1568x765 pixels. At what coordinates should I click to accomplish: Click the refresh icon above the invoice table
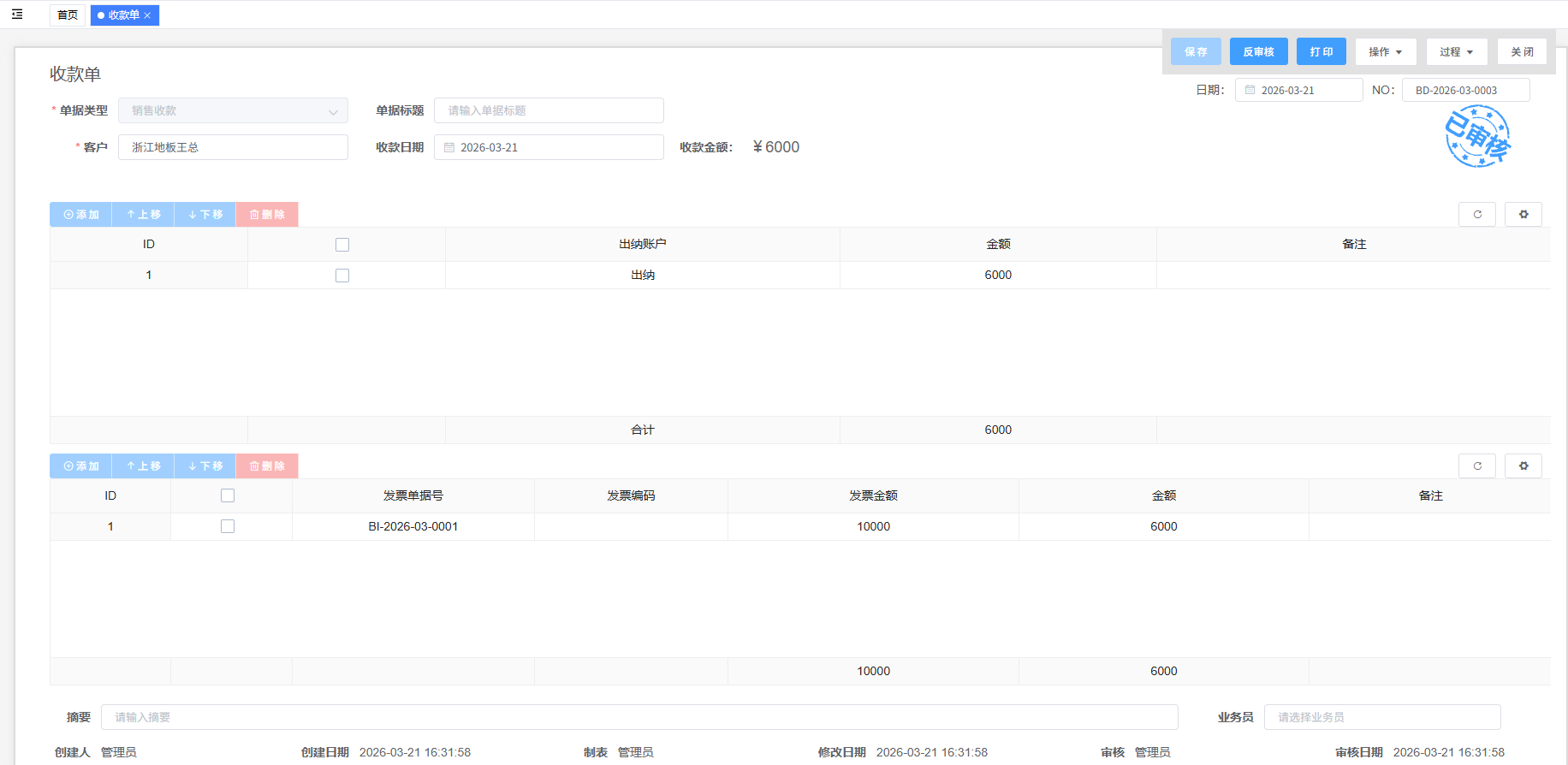(x=1476, y=466)
